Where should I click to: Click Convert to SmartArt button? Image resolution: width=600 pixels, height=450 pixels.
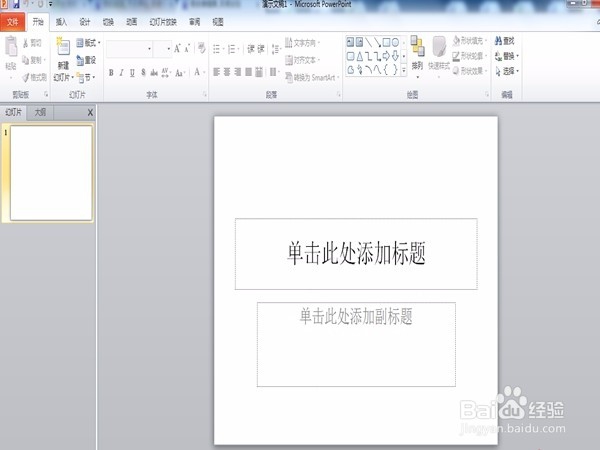[x=312, y=78]
